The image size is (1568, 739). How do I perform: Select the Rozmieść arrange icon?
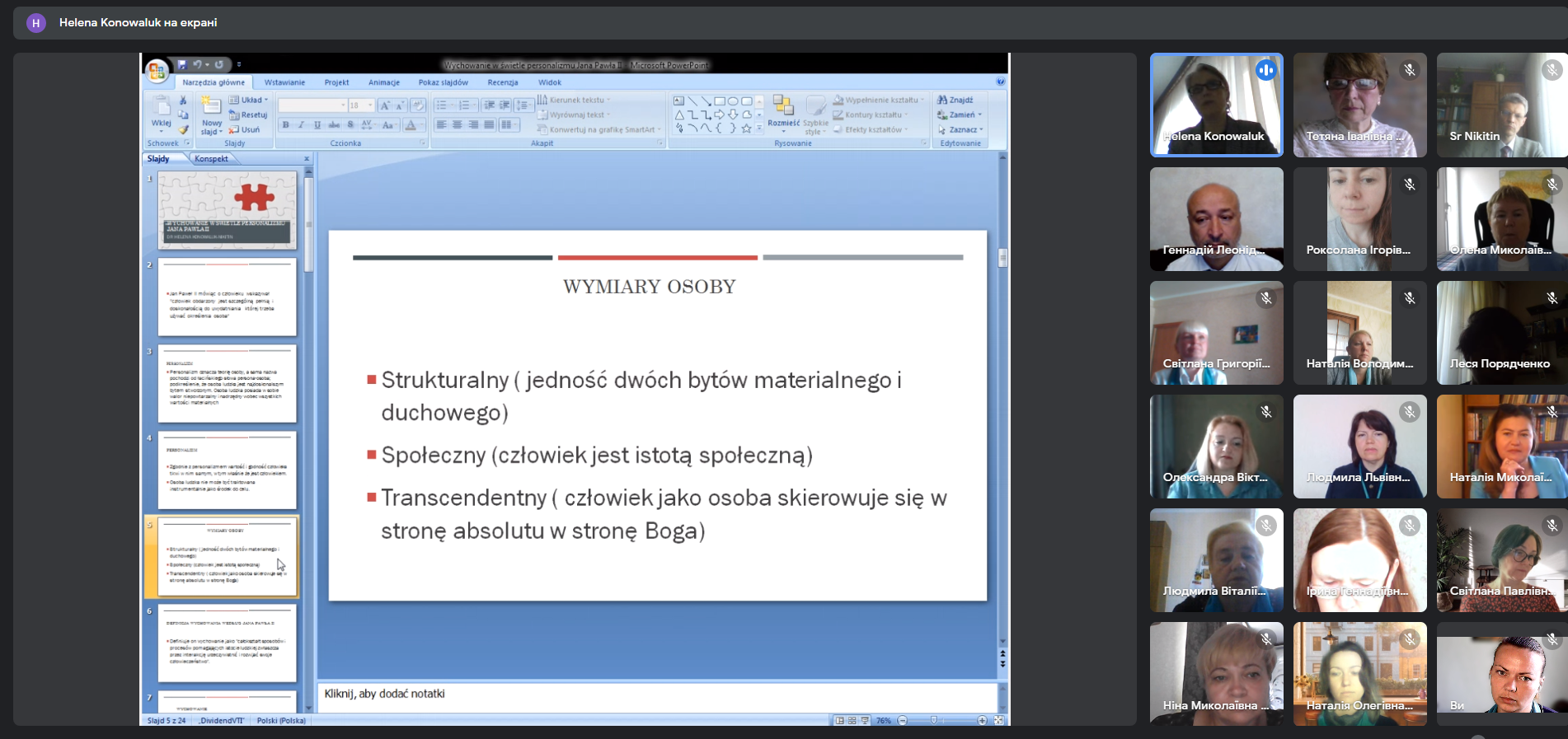point(783,110)
